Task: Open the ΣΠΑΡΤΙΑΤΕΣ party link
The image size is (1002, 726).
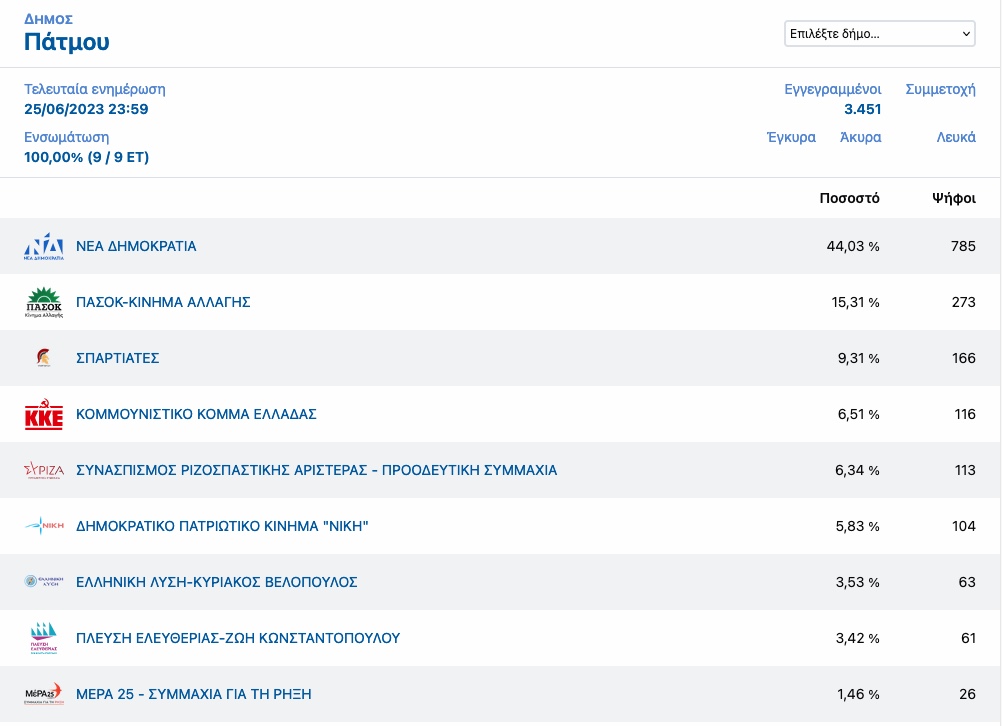Action: pos(118,358)
